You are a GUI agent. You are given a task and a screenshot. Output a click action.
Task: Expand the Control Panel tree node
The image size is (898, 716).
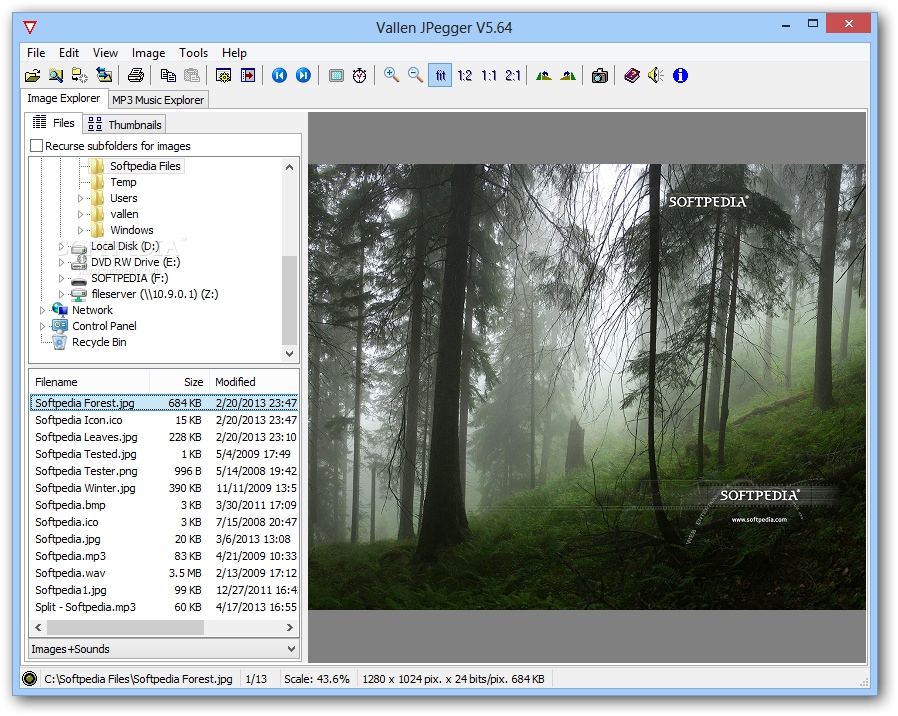[x=42, y=326]
